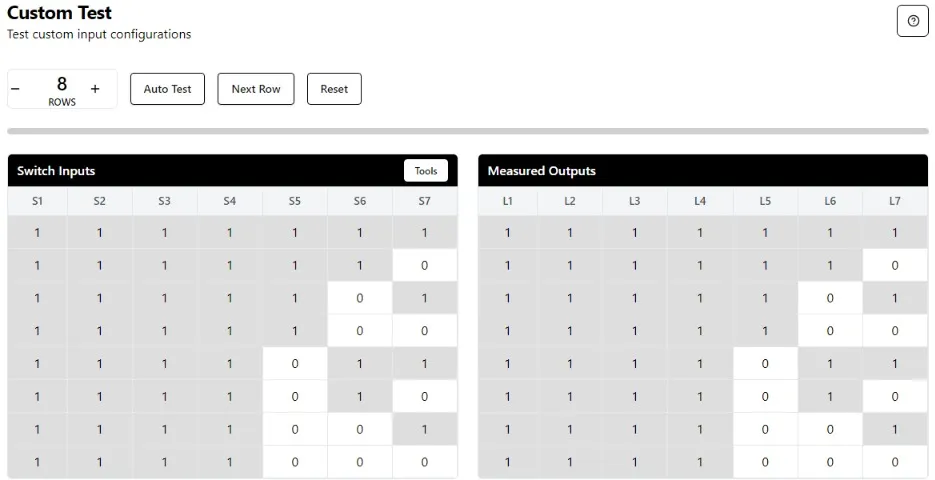This screenshot has width=935, height=480.
Task: Toggle S7 switch in the second row
Action: (x=424, y=266)
